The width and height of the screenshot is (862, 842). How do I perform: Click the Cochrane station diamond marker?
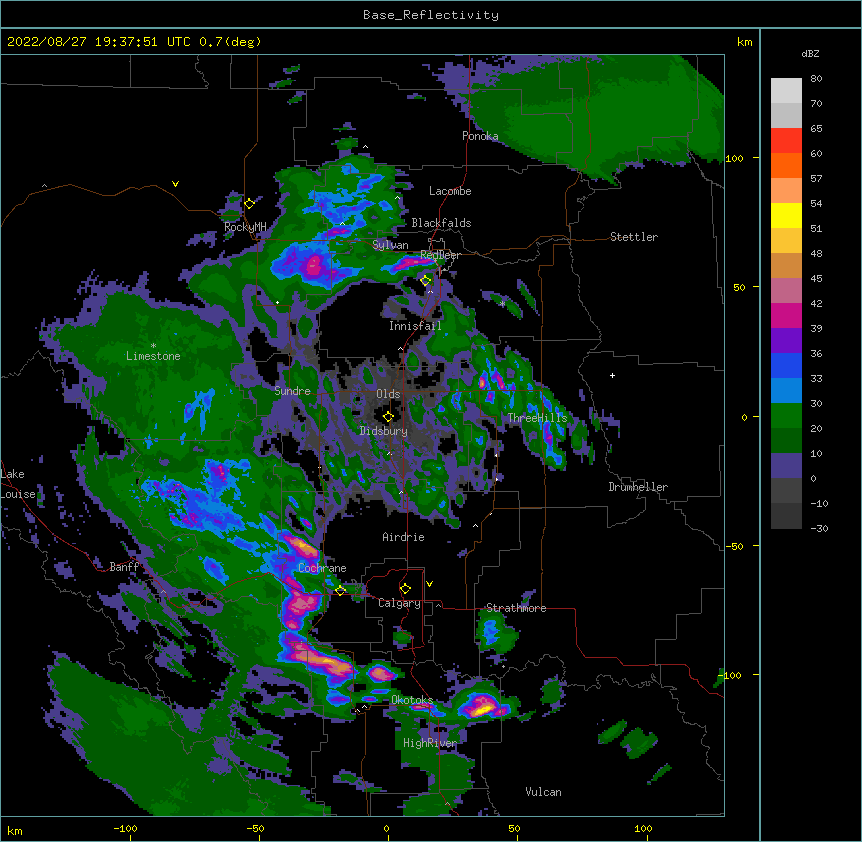tap(340, 591)
